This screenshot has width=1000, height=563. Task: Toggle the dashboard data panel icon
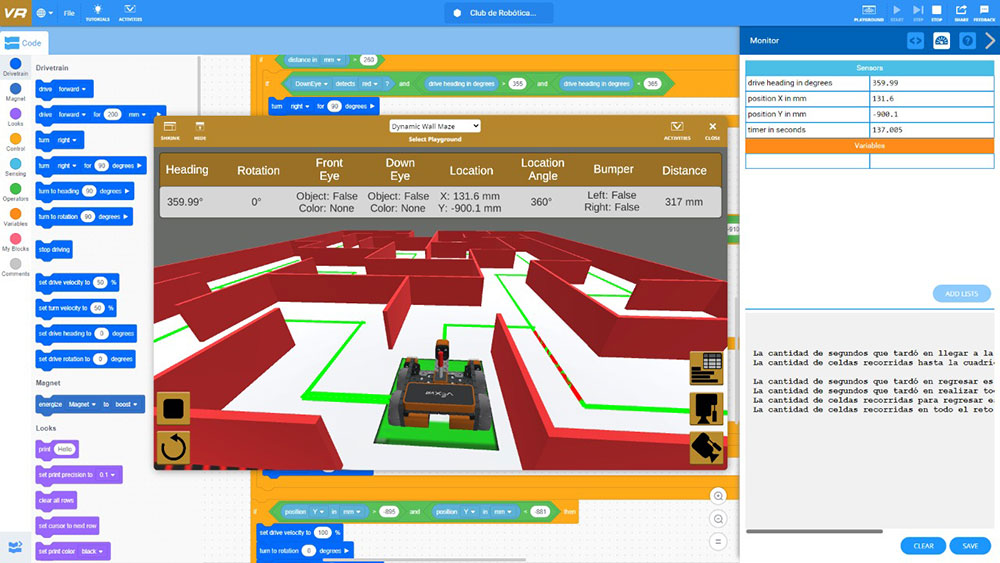[706, 368]
